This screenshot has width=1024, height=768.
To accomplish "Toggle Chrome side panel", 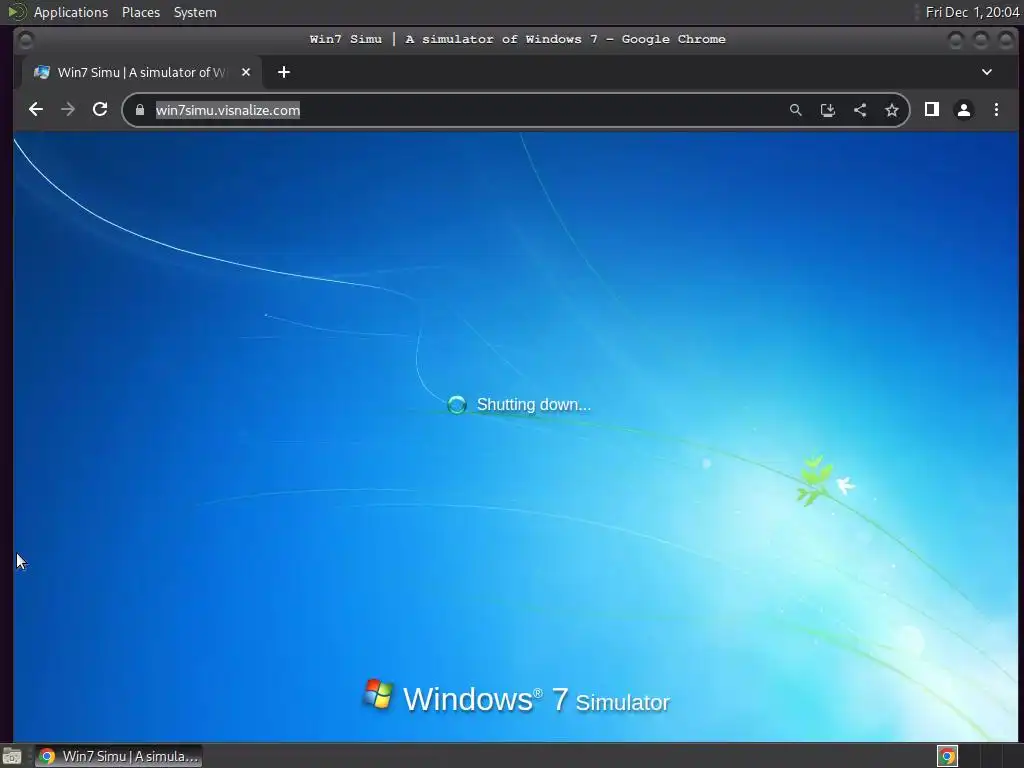I will point(932,110).
